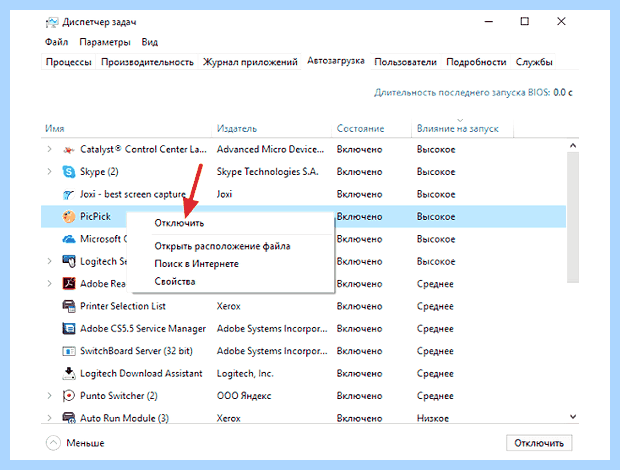The height and width of the screenshot is (470, 620).
Task: Expand the Catalyst Control Center row
Action: [x=49, y=149]
